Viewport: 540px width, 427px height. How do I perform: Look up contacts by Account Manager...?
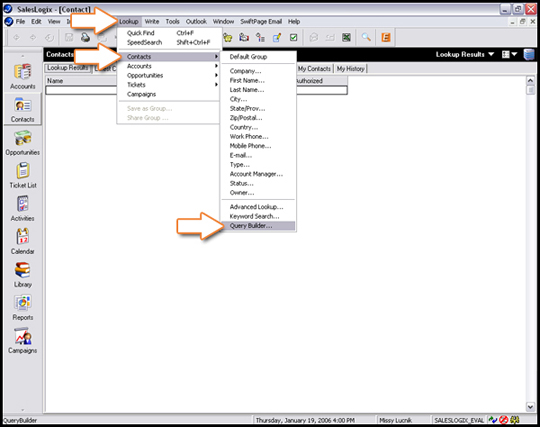tap(258, 174)
